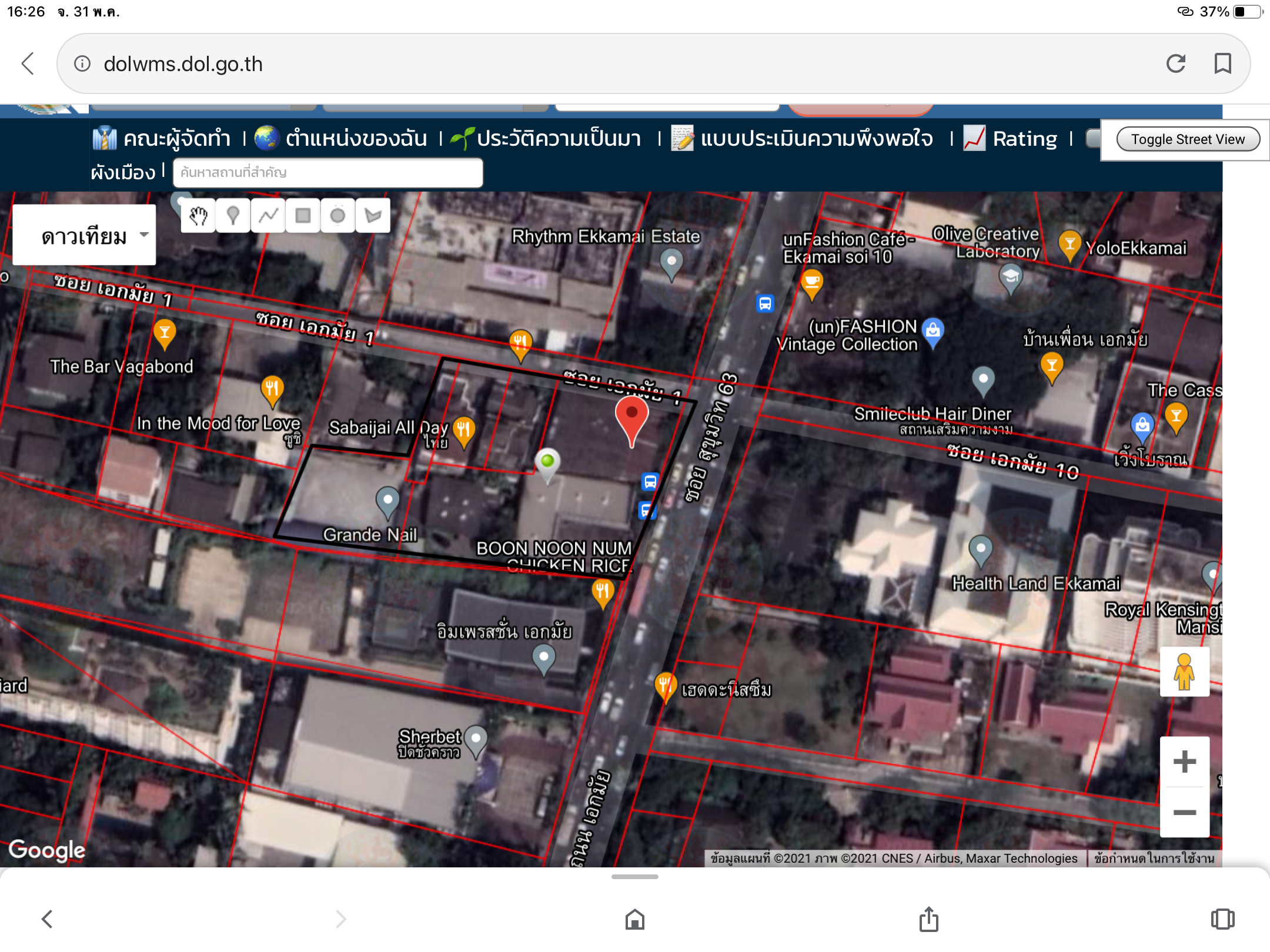Click the (un)FASHION Vintage Collection shop pin
This screenshot has width=1270, height=952.
click(933, 333)
